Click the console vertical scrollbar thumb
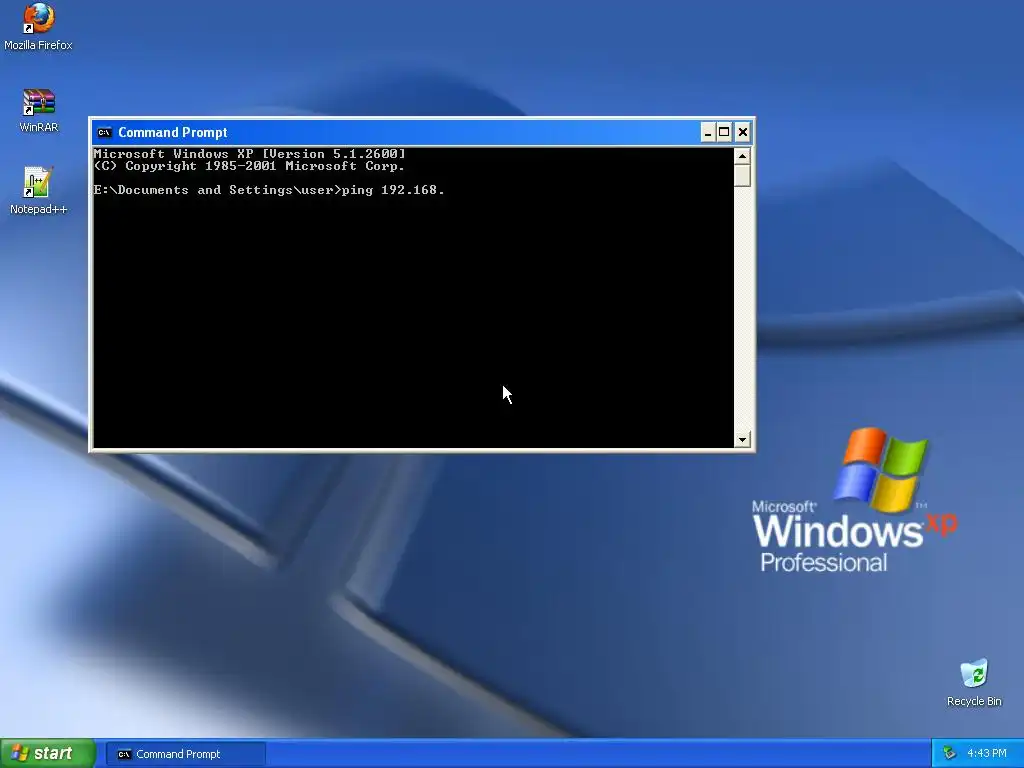 click(x=742, y=176)
